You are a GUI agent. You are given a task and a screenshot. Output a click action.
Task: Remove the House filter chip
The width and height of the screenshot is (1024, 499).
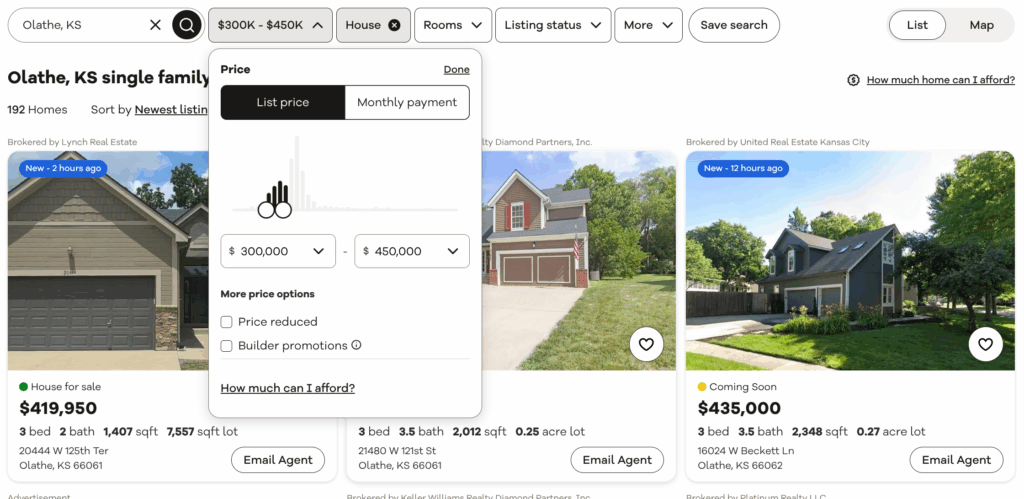394,25
